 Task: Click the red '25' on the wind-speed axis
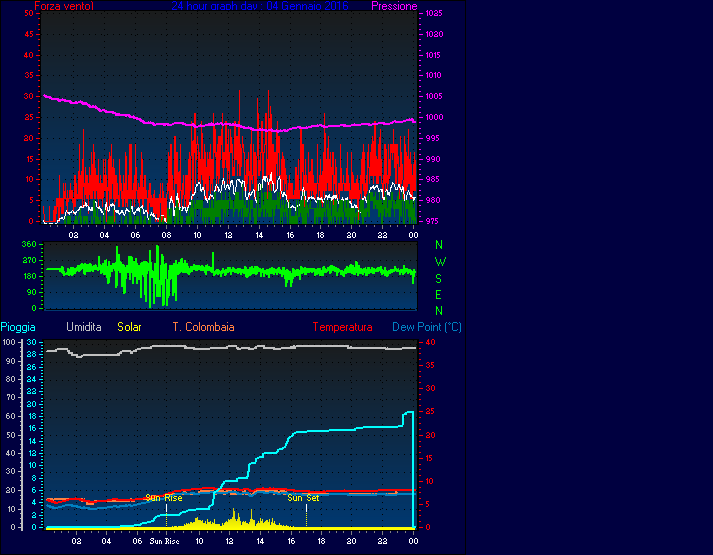pos(29,117)
